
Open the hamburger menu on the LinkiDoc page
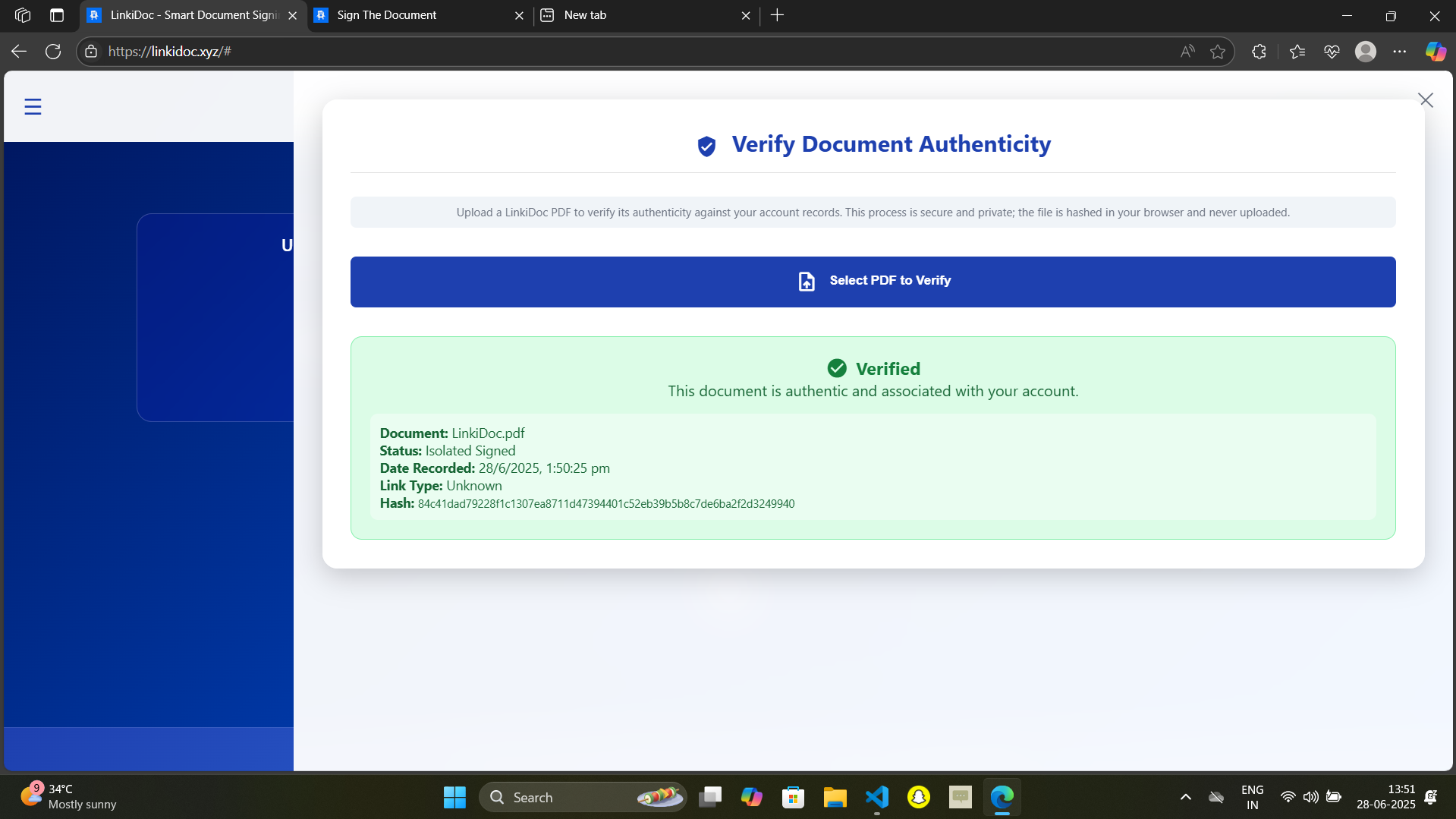(33, 107)
